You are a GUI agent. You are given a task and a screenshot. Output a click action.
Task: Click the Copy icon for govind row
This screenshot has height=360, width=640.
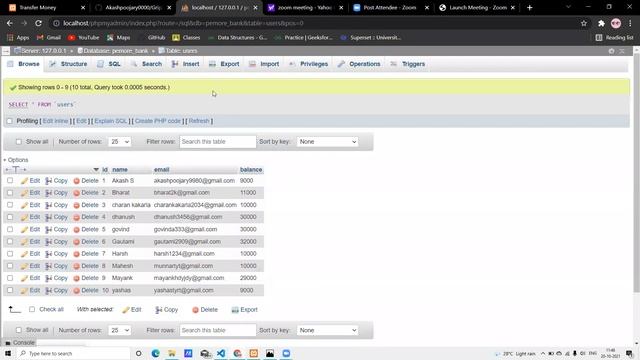click(x=49, y=230)
